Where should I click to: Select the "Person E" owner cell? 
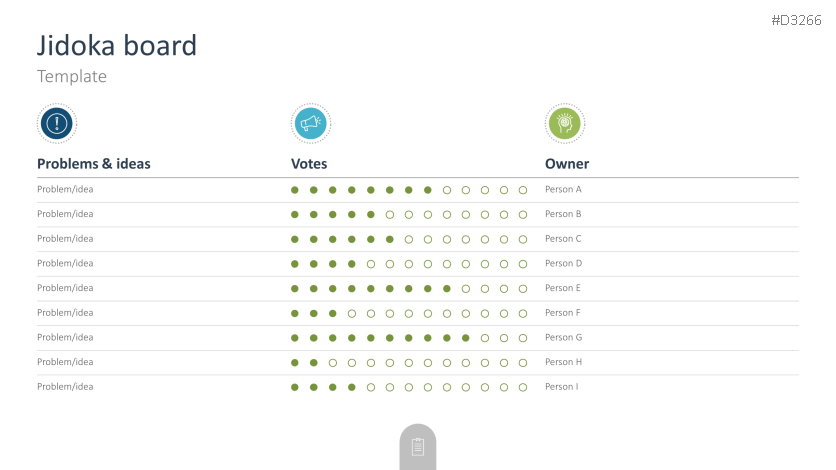coord(563,288)
